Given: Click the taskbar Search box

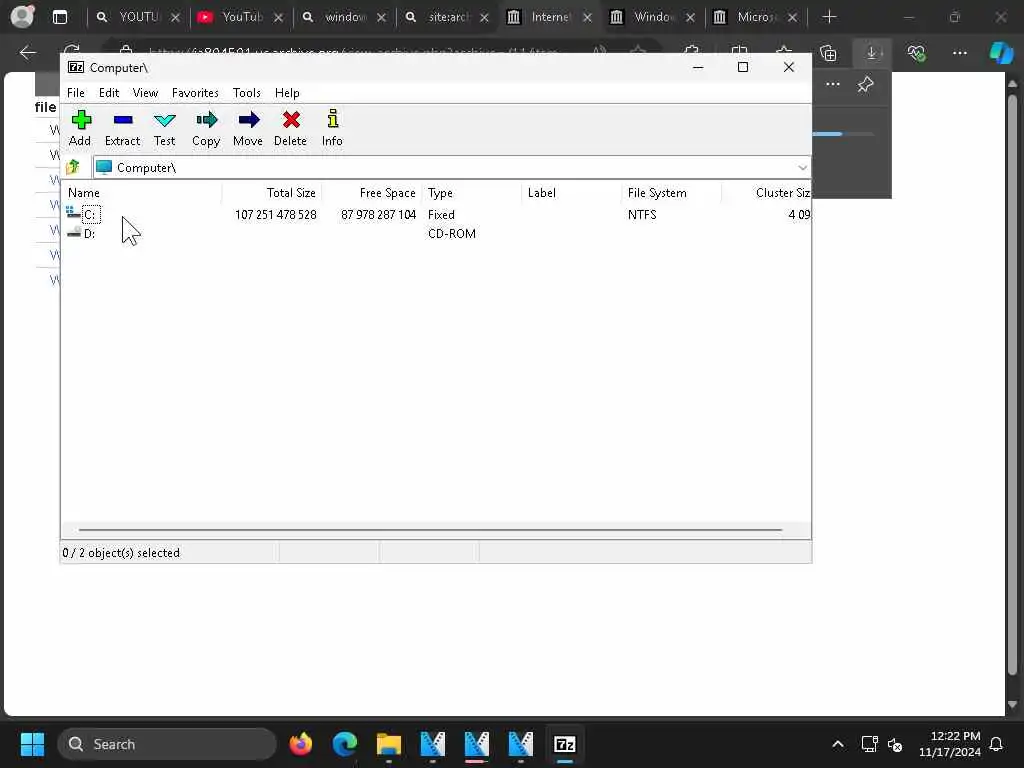Looking at the screenshot, I should tap(167, 744).
